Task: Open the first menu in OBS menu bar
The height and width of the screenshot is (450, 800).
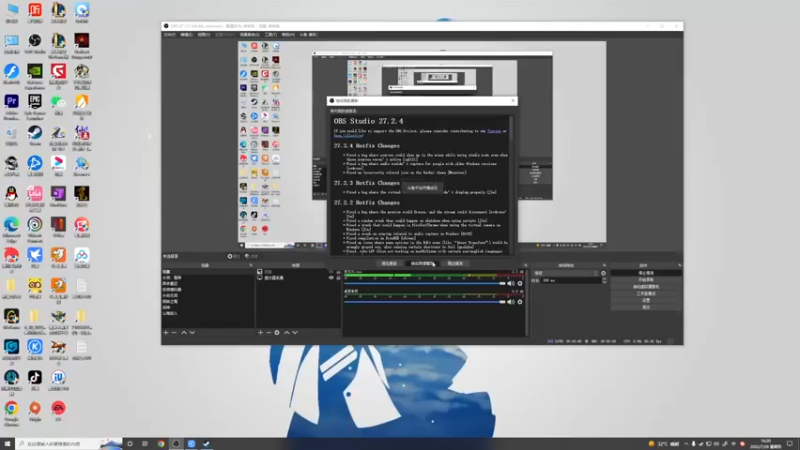Action: pos(169,35)
